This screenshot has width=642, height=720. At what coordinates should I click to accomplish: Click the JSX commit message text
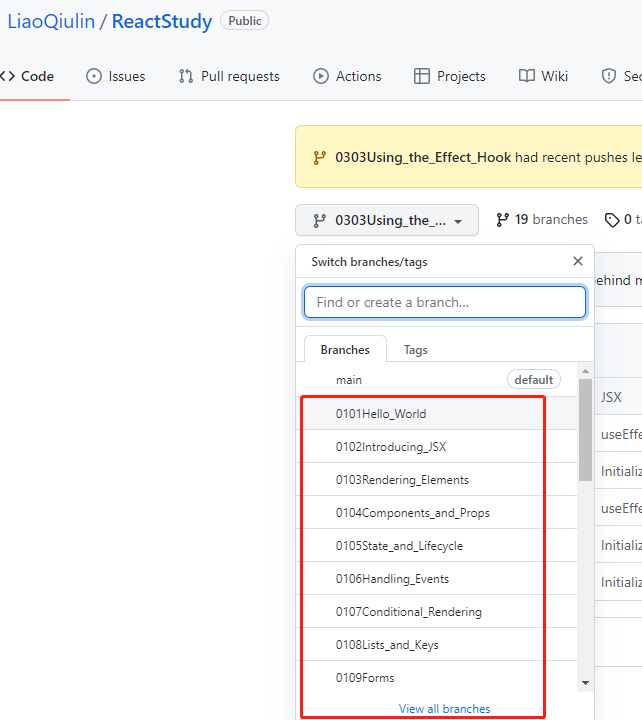[611, 397]
